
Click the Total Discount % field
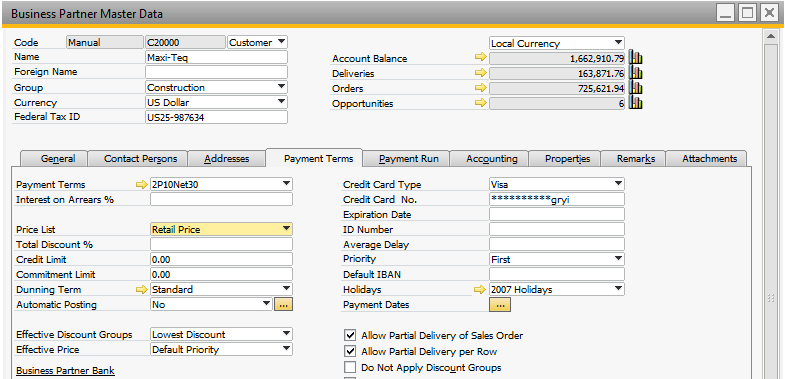pos(221,244)
